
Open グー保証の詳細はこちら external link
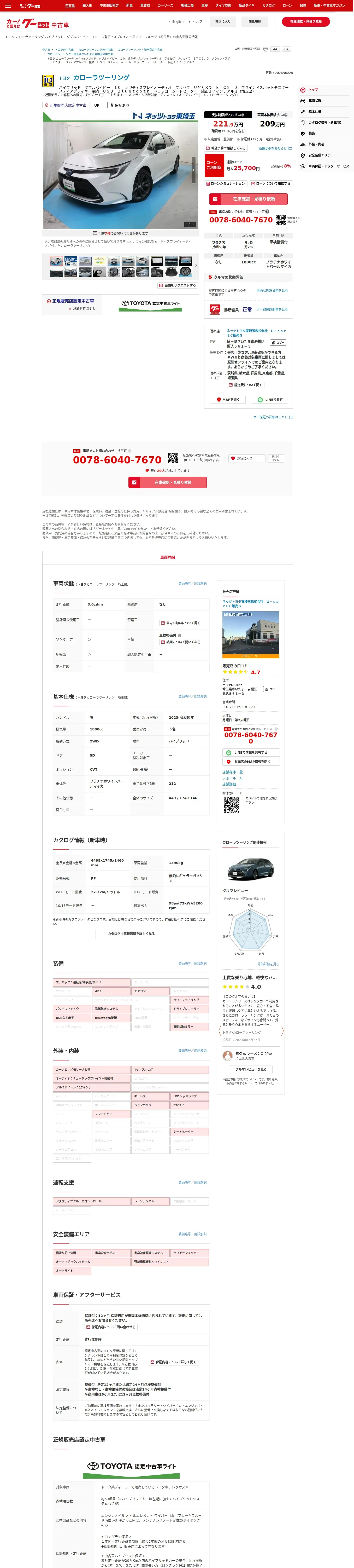pos(273,418)
